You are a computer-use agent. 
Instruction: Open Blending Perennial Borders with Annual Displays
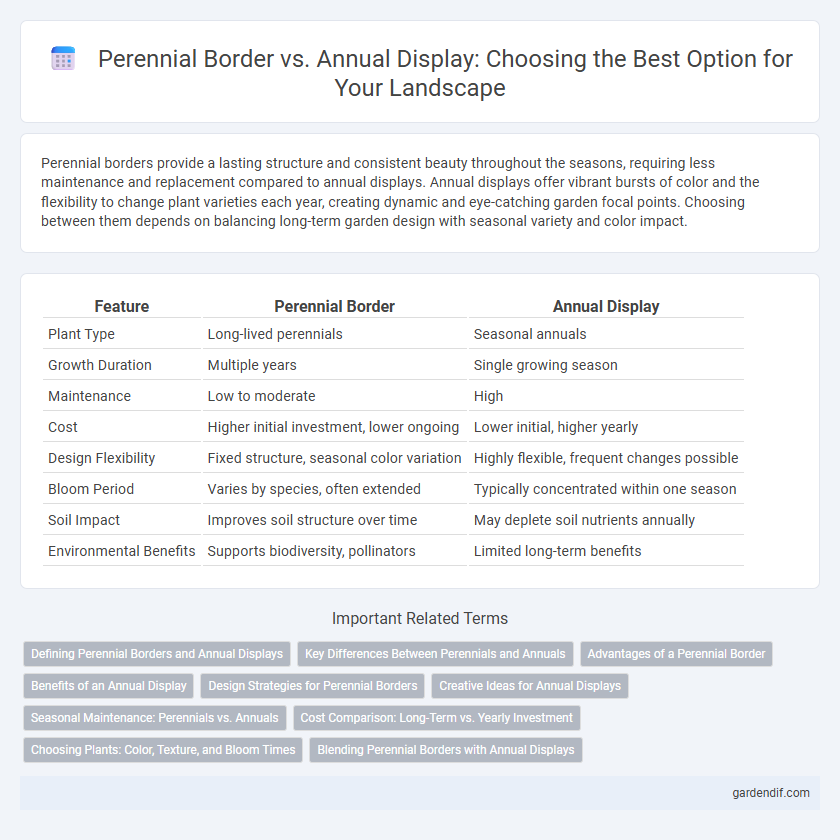pos(446,750)
